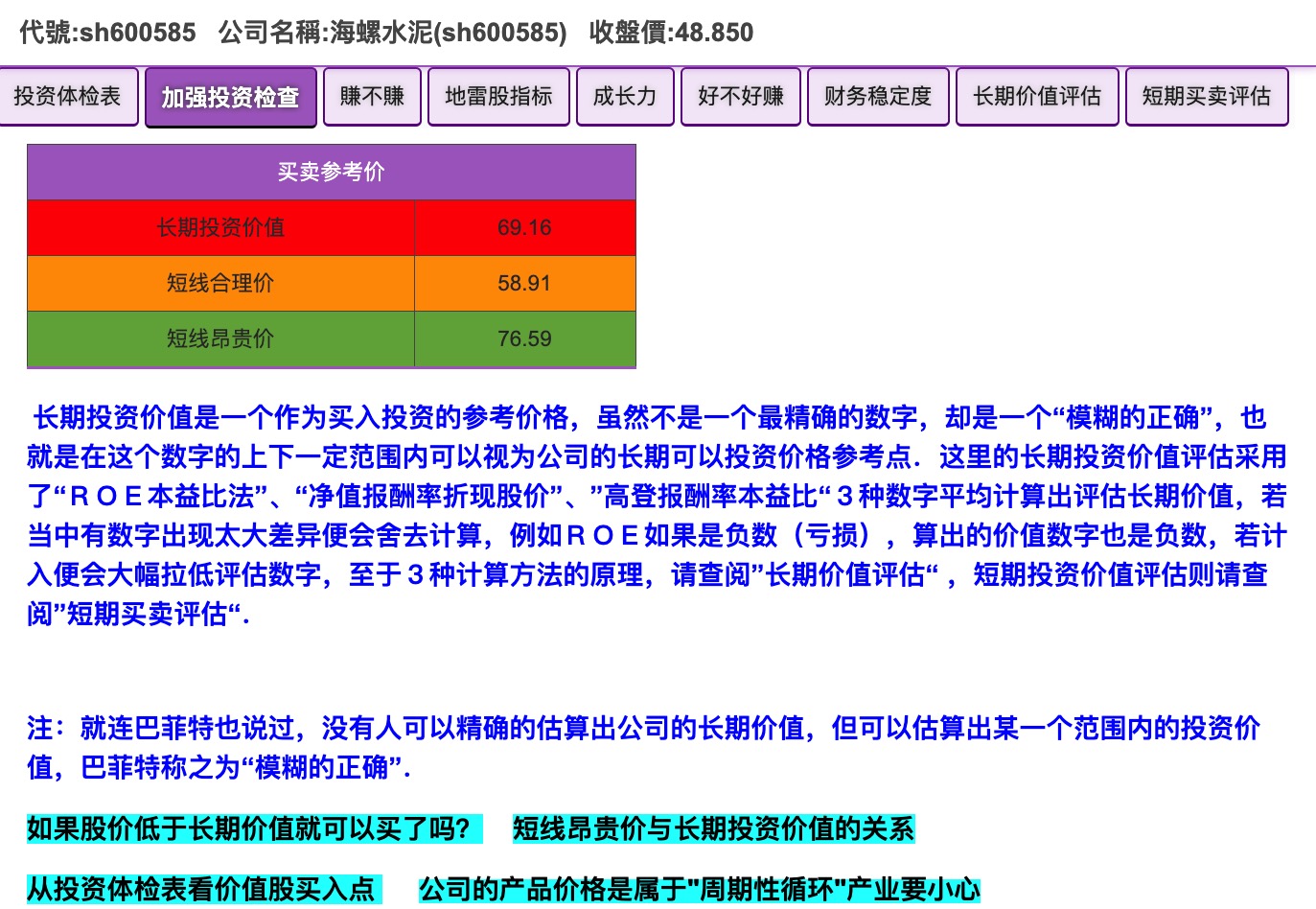Select the 短线合理价 label cell

(x=221, y=283)
